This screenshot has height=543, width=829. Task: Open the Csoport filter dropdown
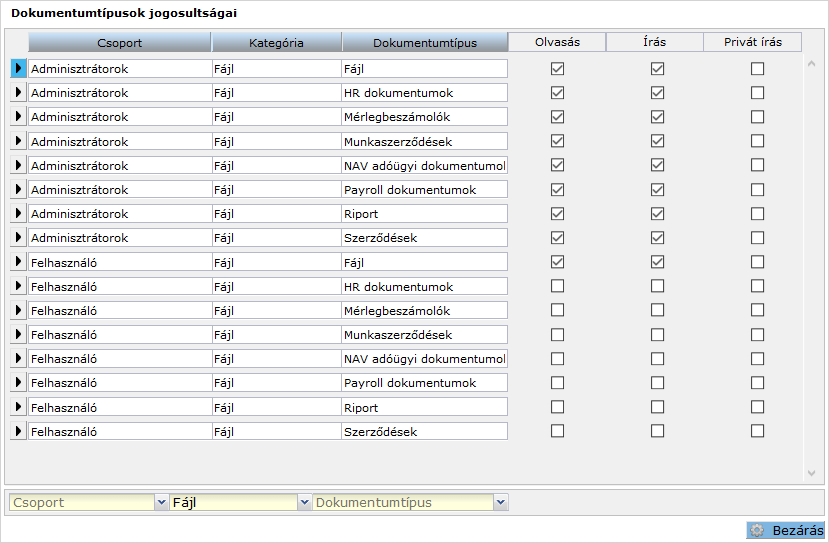[x=161, y=502]
